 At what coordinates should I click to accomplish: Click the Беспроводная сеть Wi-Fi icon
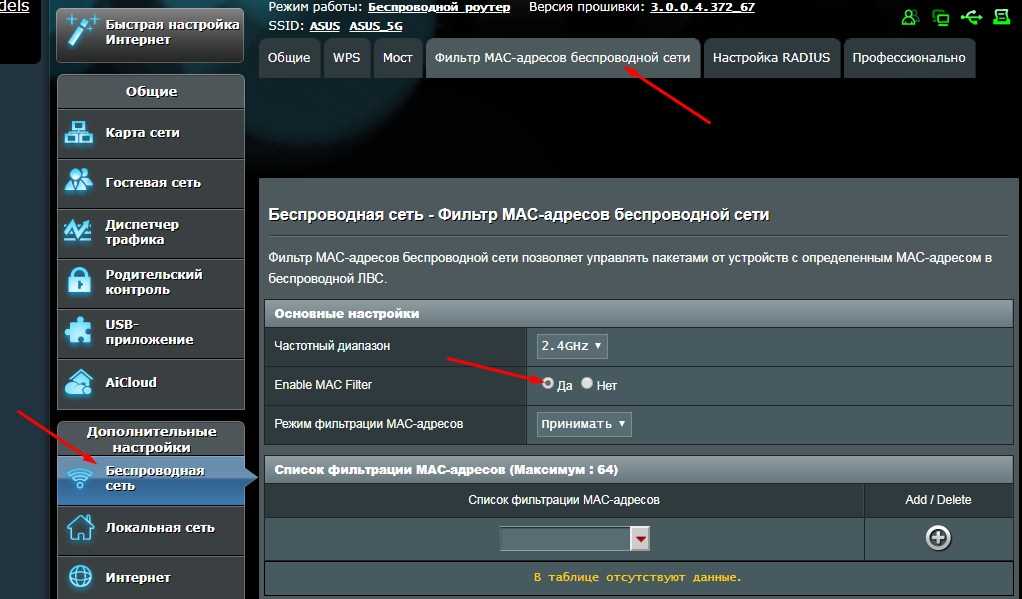click(x=80, y=478)
